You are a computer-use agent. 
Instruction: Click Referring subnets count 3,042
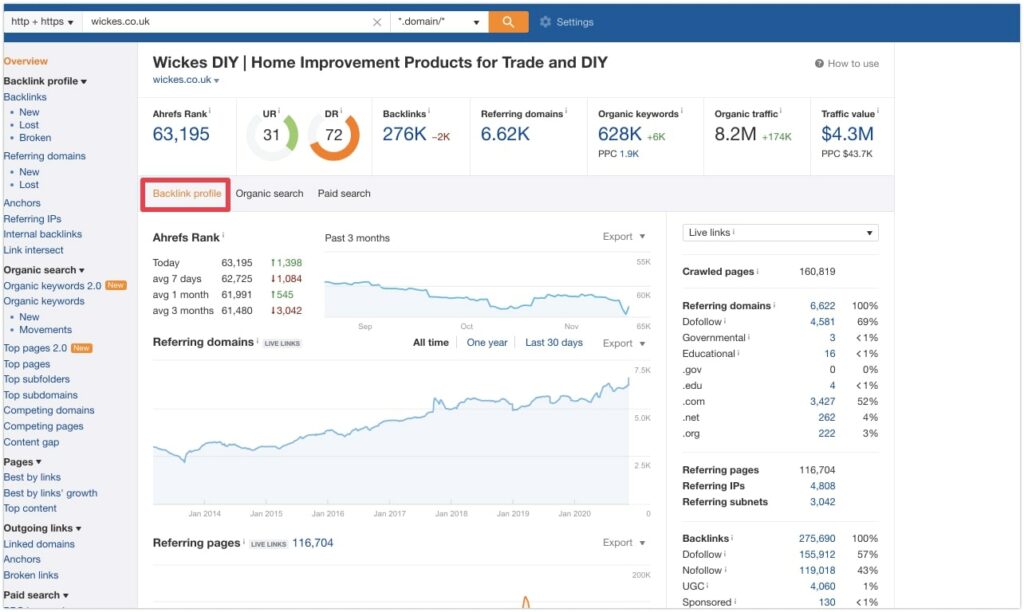pyautogui.click(x=822, y=502)
